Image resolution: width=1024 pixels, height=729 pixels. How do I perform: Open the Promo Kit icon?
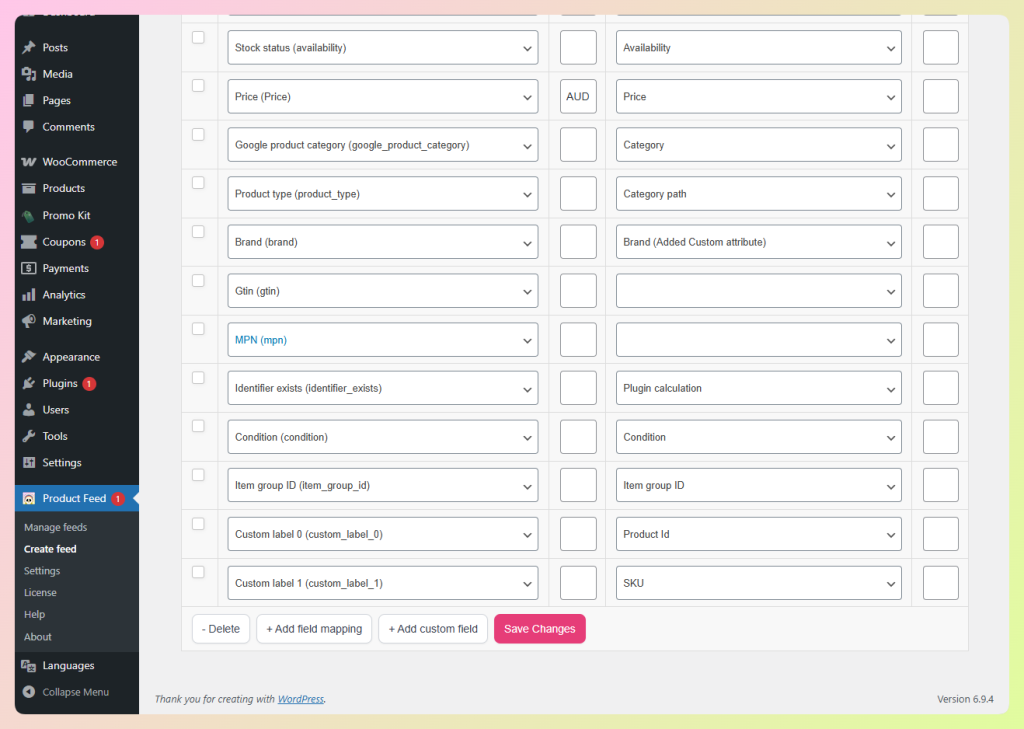click(x=27, y=215)
